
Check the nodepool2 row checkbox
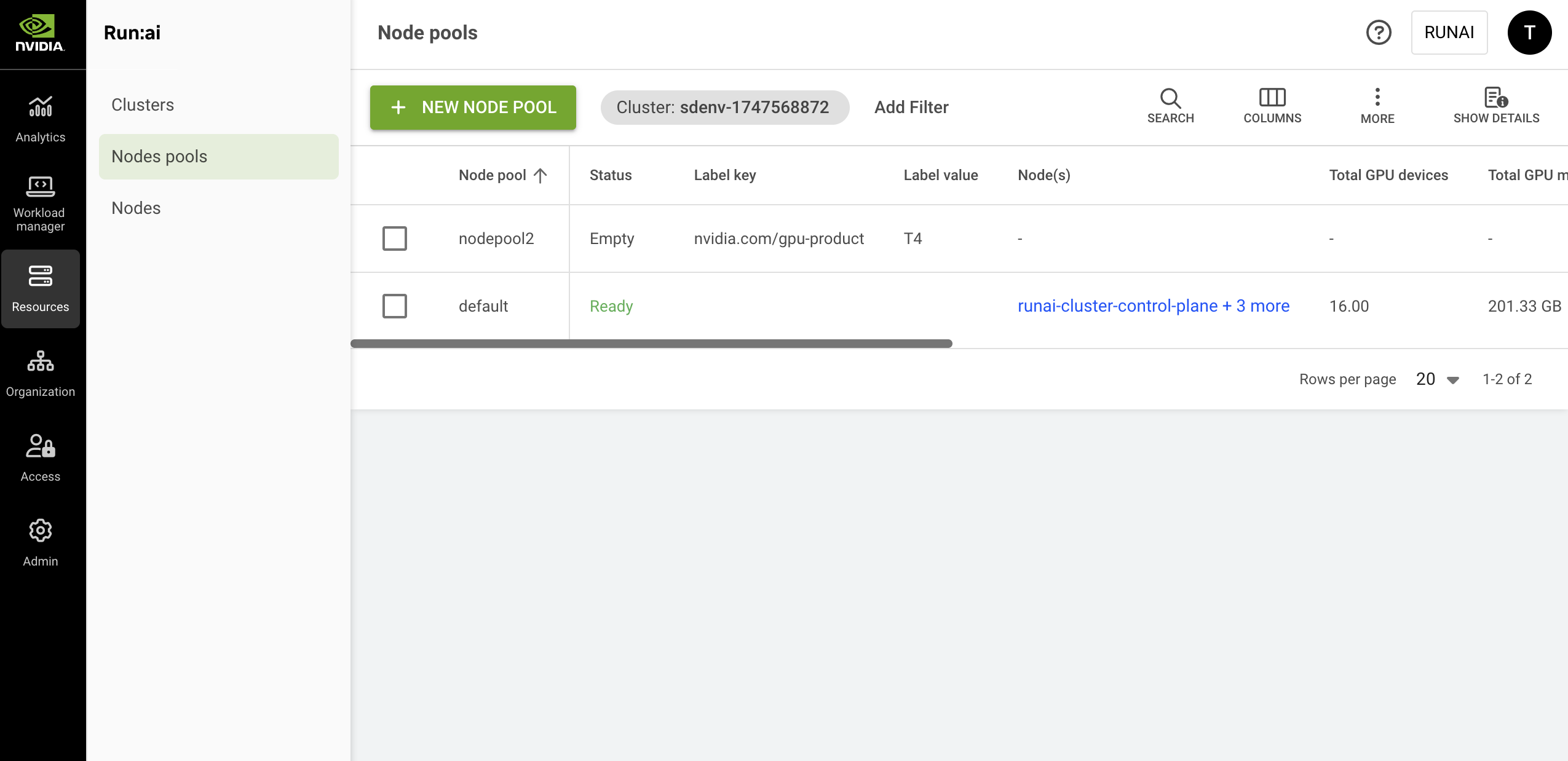394,239
